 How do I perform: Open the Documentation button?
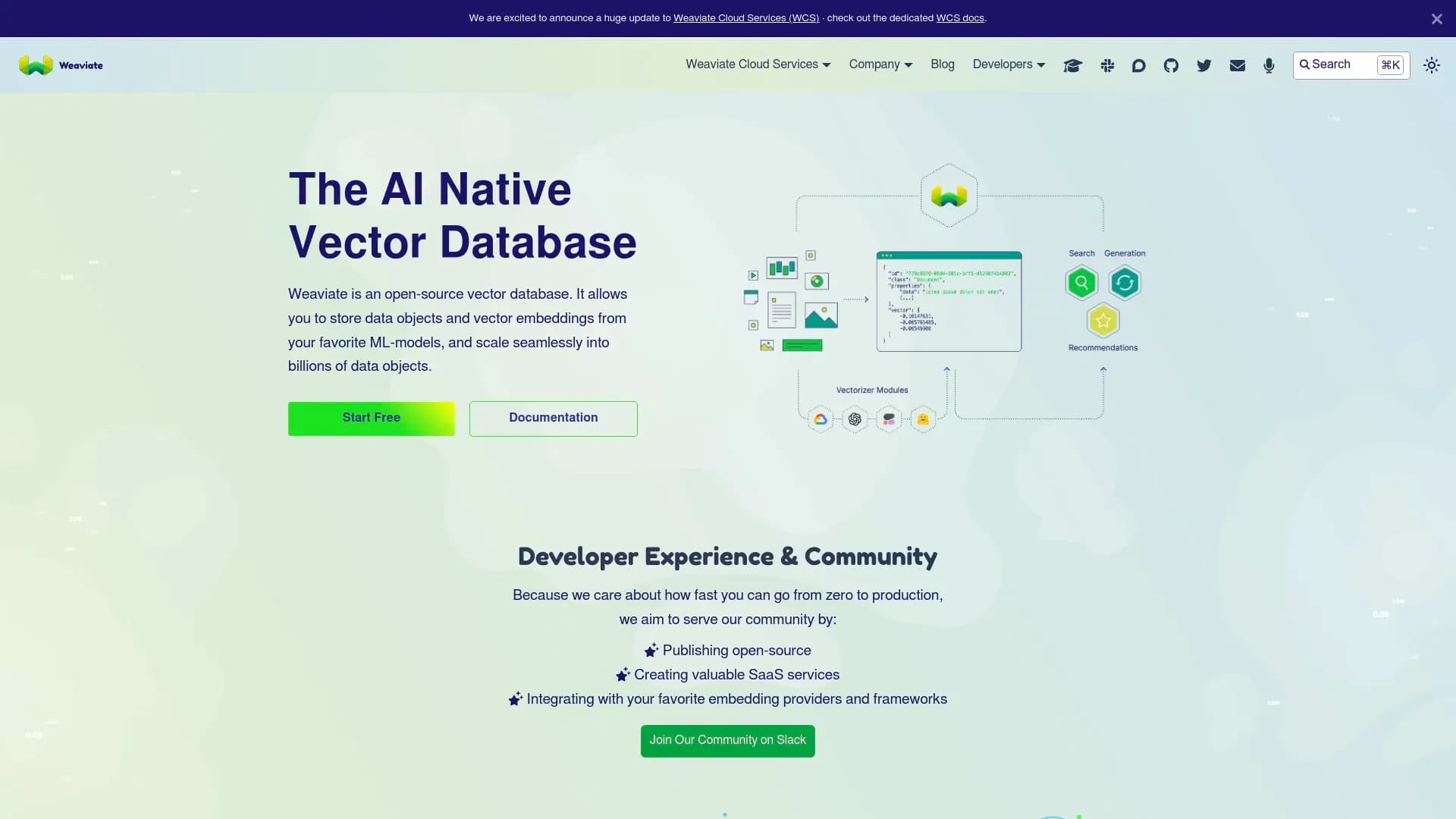point(553,419)
